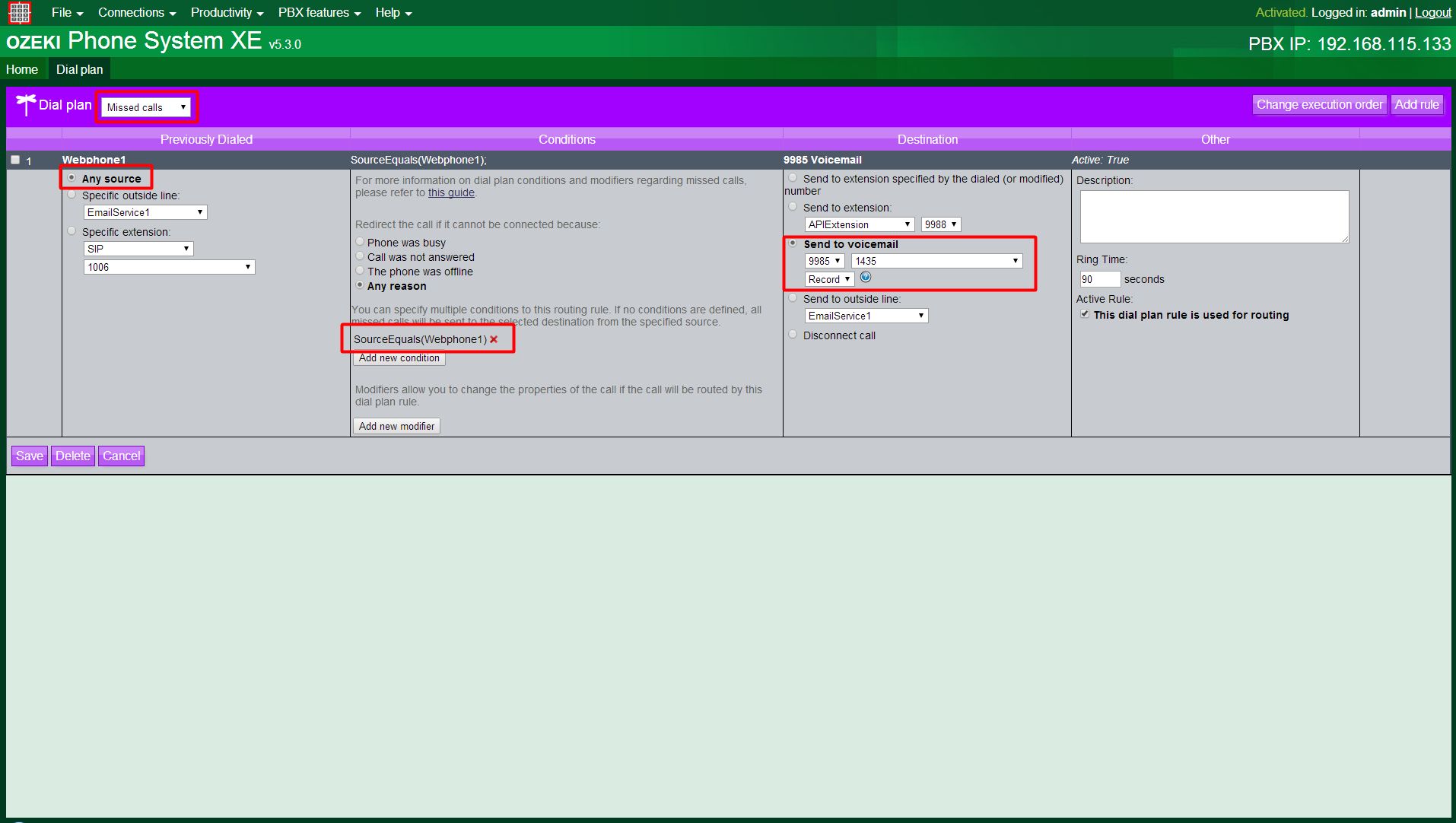Click Add rule button

[x=1416, y=104]
